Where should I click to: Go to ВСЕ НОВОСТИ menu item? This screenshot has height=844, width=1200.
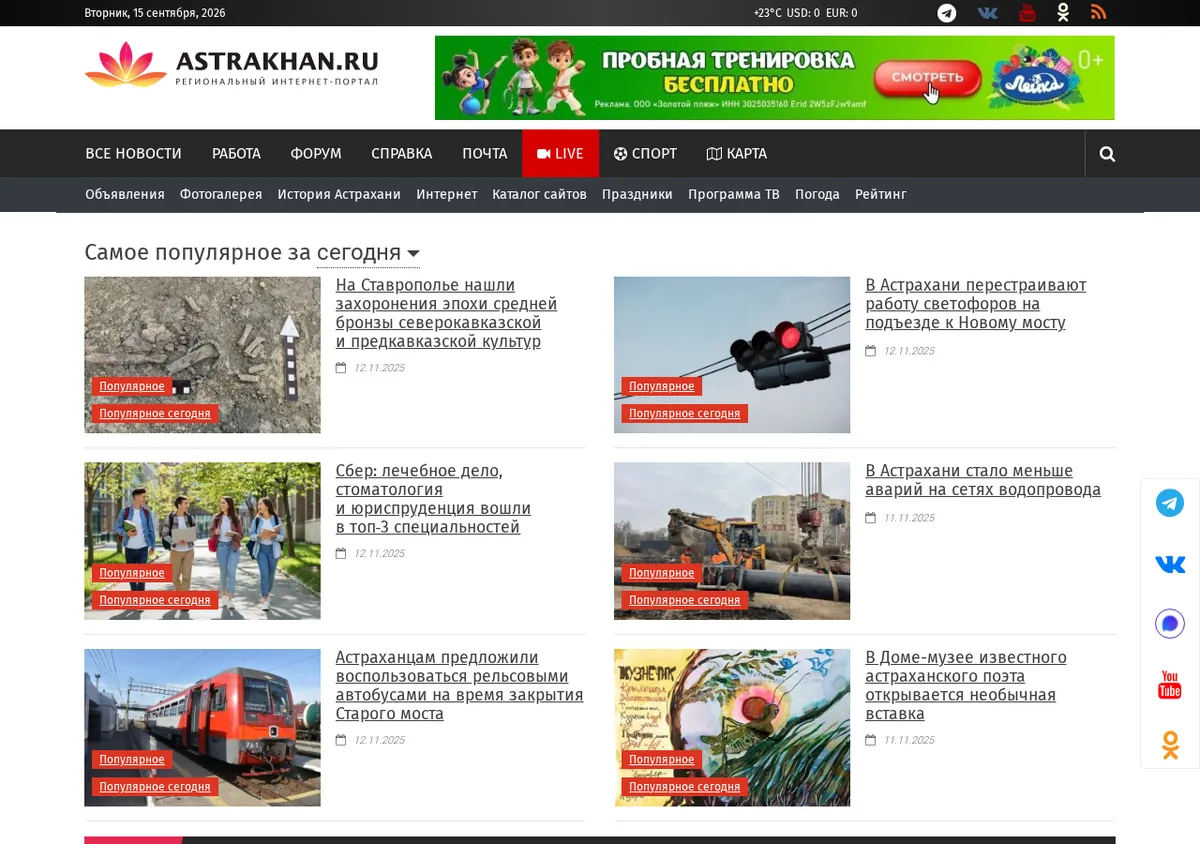coord(133,154)
